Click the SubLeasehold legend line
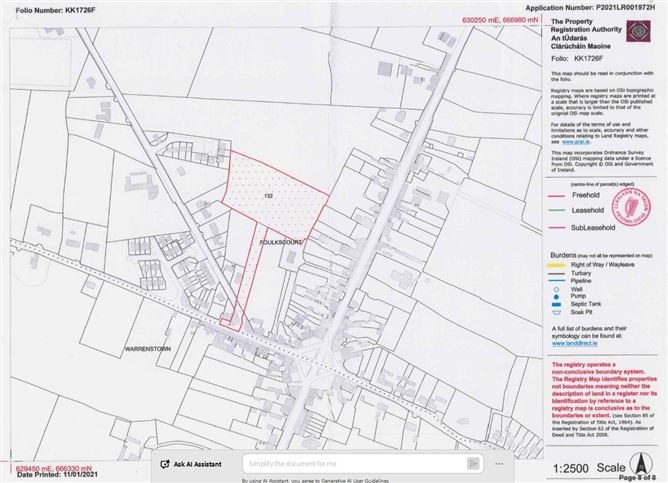Image resolution: width=668 pixels, height=483 pixels. (556, 228)
